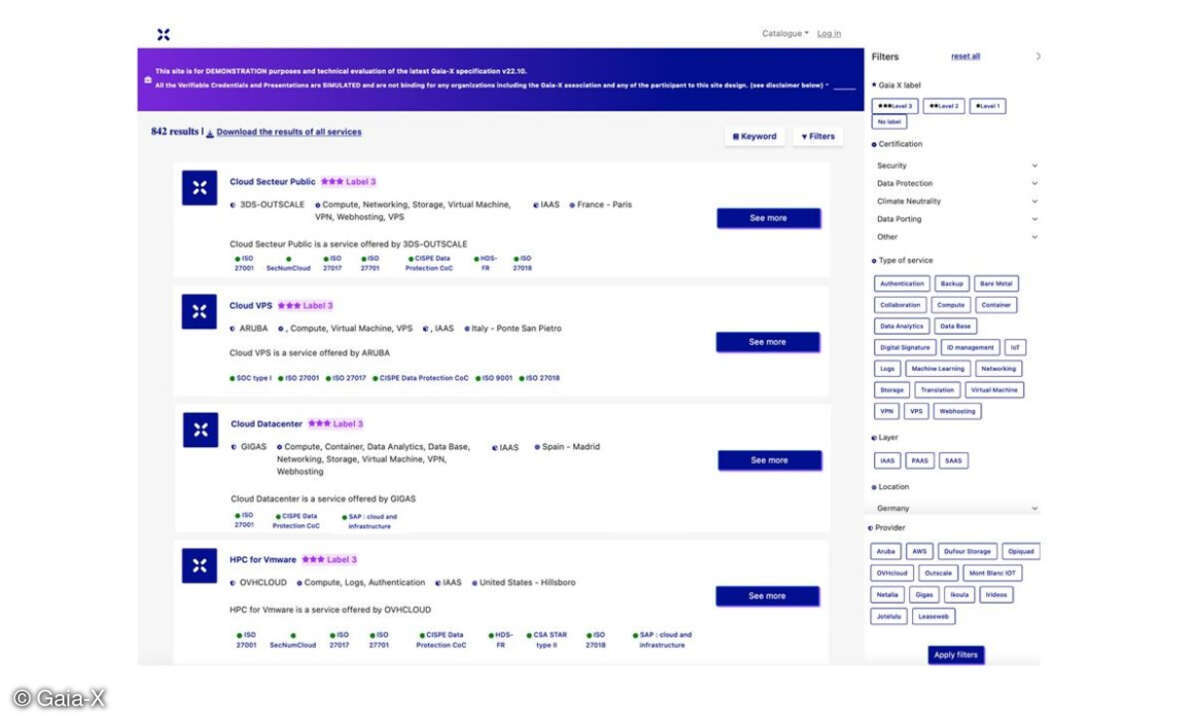1200x720 pixels.
Task: Filter by provider Gigas
Action: 924,594
